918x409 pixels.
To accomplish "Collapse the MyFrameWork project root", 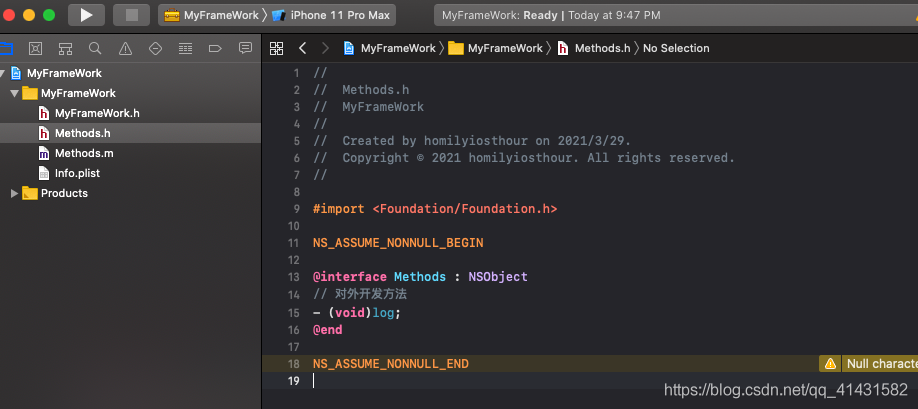I will click(x=4, y=73).
